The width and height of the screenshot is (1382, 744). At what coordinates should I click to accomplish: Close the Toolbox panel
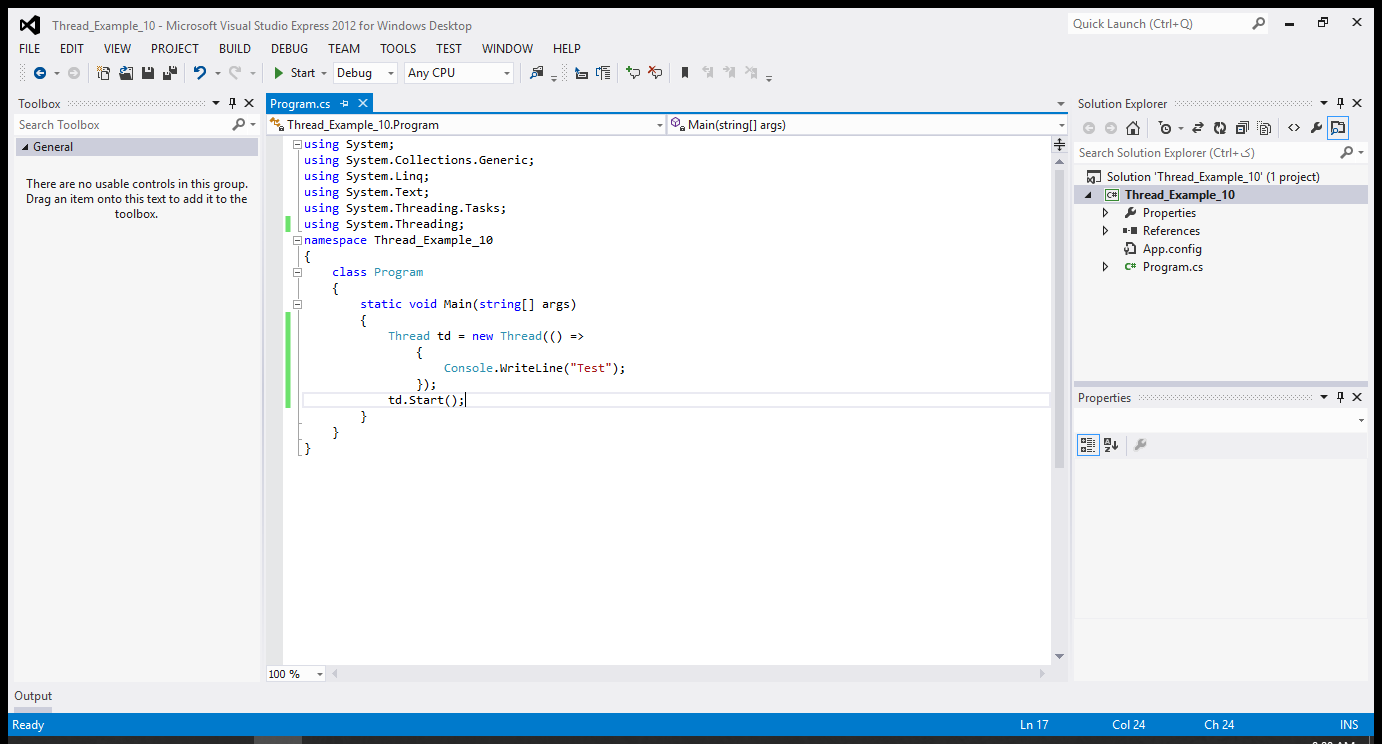coord(249,103)
